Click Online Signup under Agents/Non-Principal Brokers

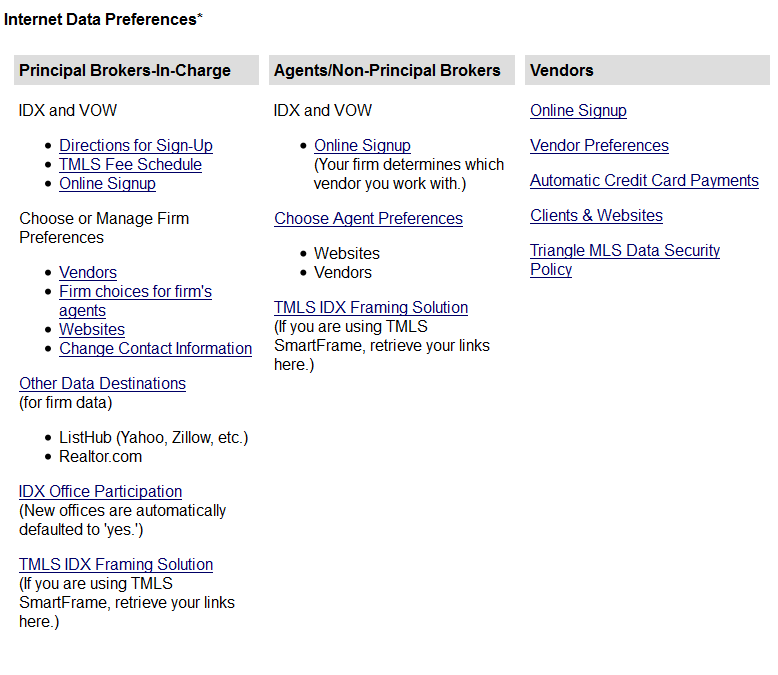pos(362,145)
